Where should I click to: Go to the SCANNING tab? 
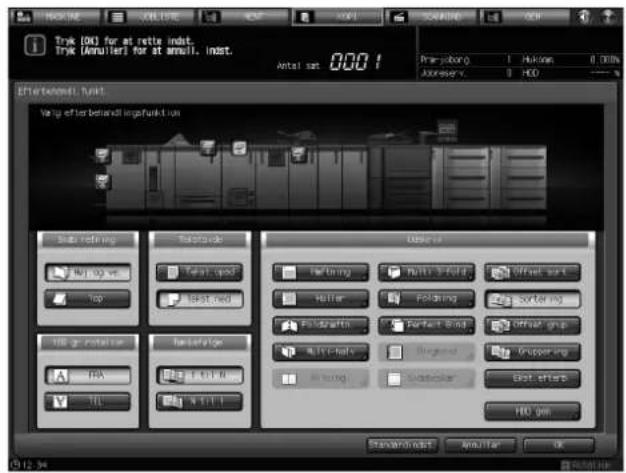pos(432,17)
